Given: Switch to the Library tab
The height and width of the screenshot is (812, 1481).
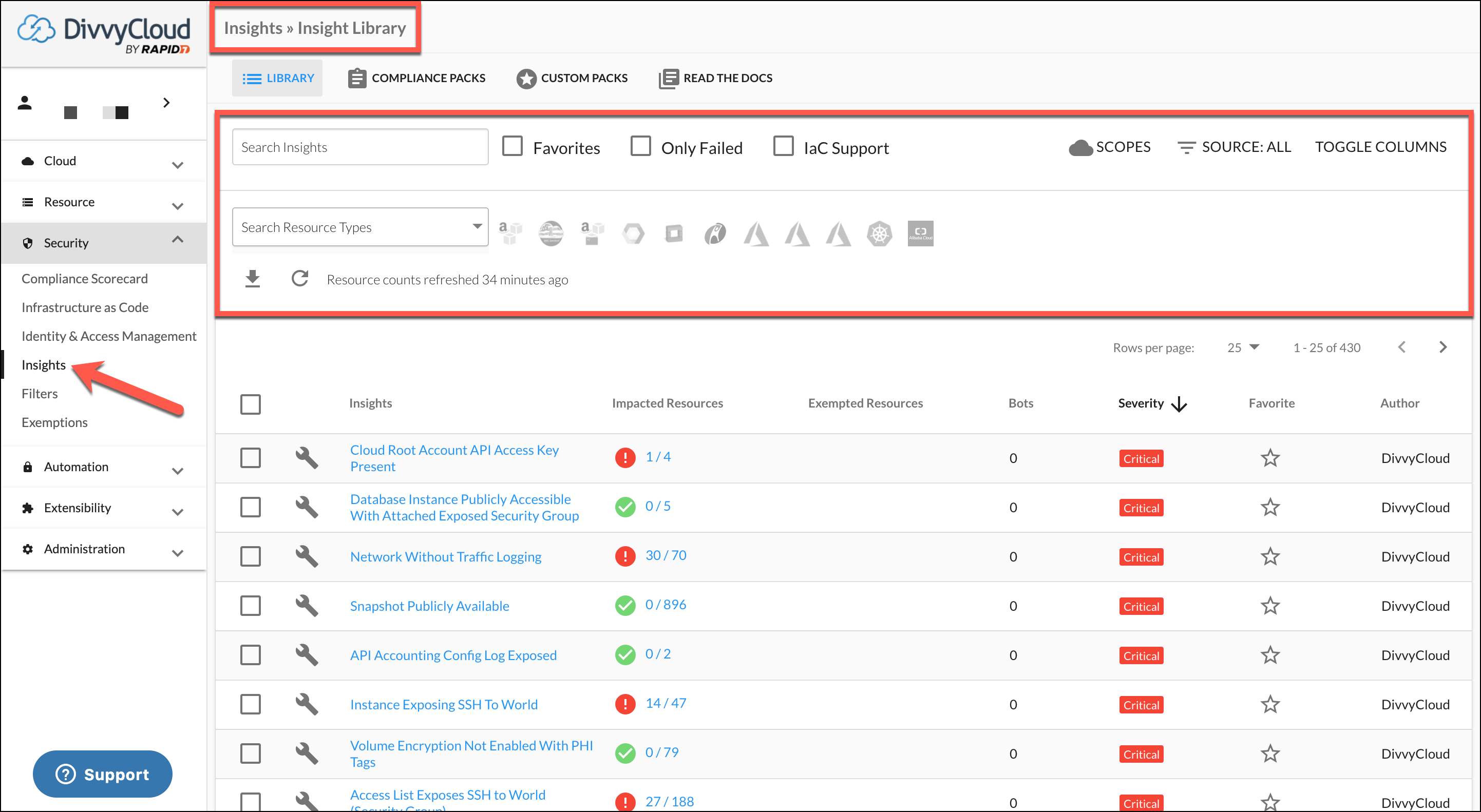Looking at the screenshot, I should [278, 78].
